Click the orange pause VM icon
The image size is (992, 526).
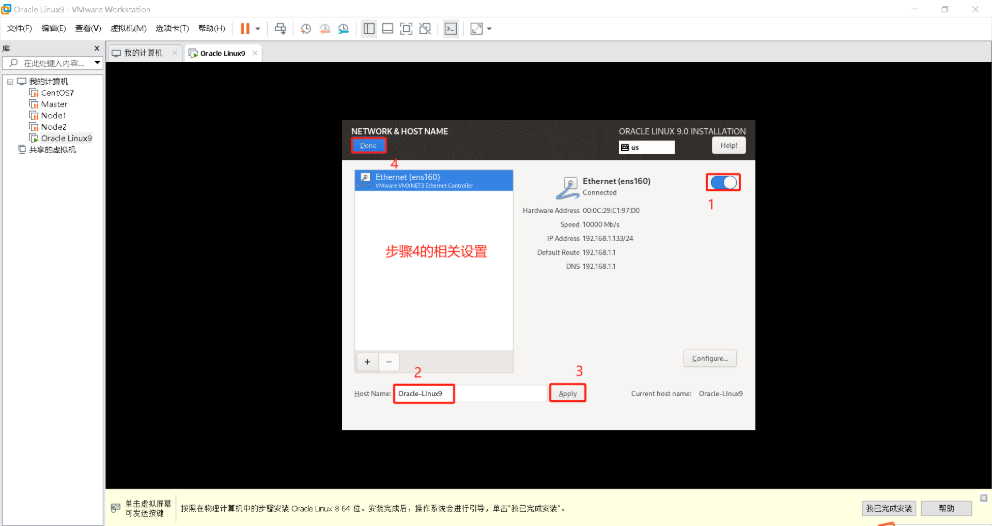(245, 28)
